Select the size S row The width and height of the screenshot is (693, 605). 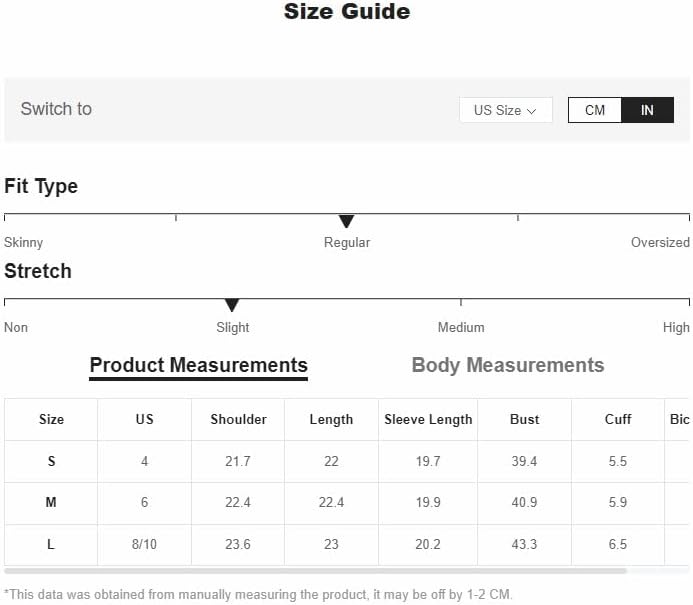[x=346, y=461]
